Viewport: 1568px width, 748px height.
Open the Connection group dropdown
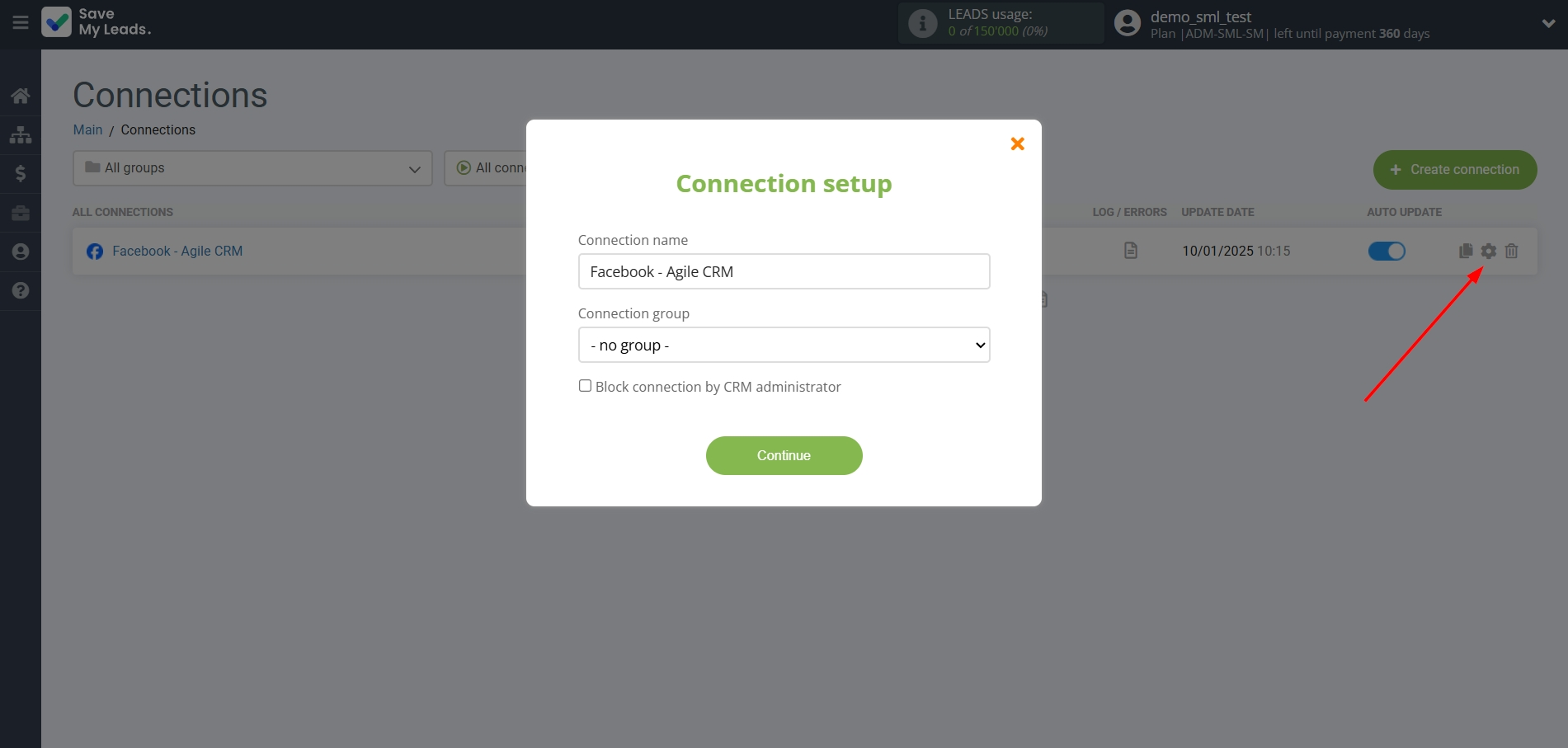(784, 345)
